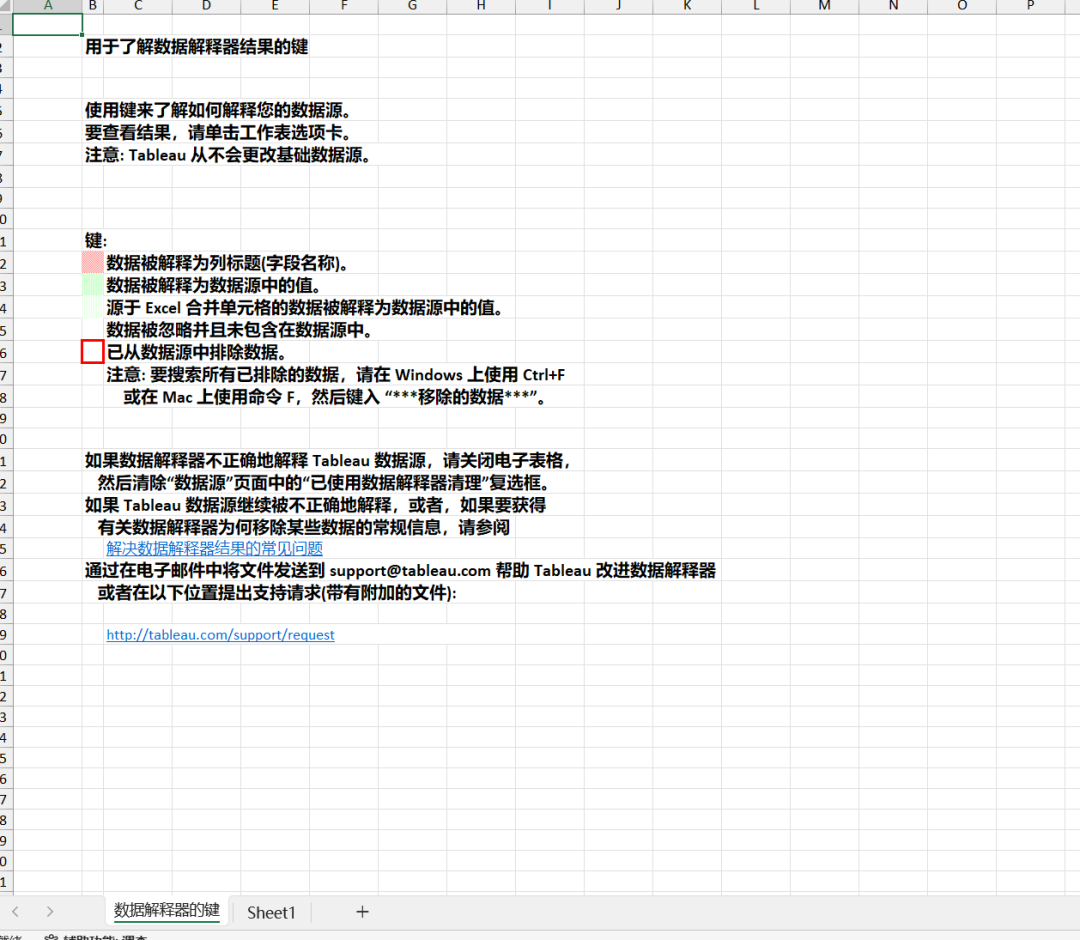The image size is (1080, 940).
Task: Click the line containing support@tableau.com
Action: pos(400,570)
